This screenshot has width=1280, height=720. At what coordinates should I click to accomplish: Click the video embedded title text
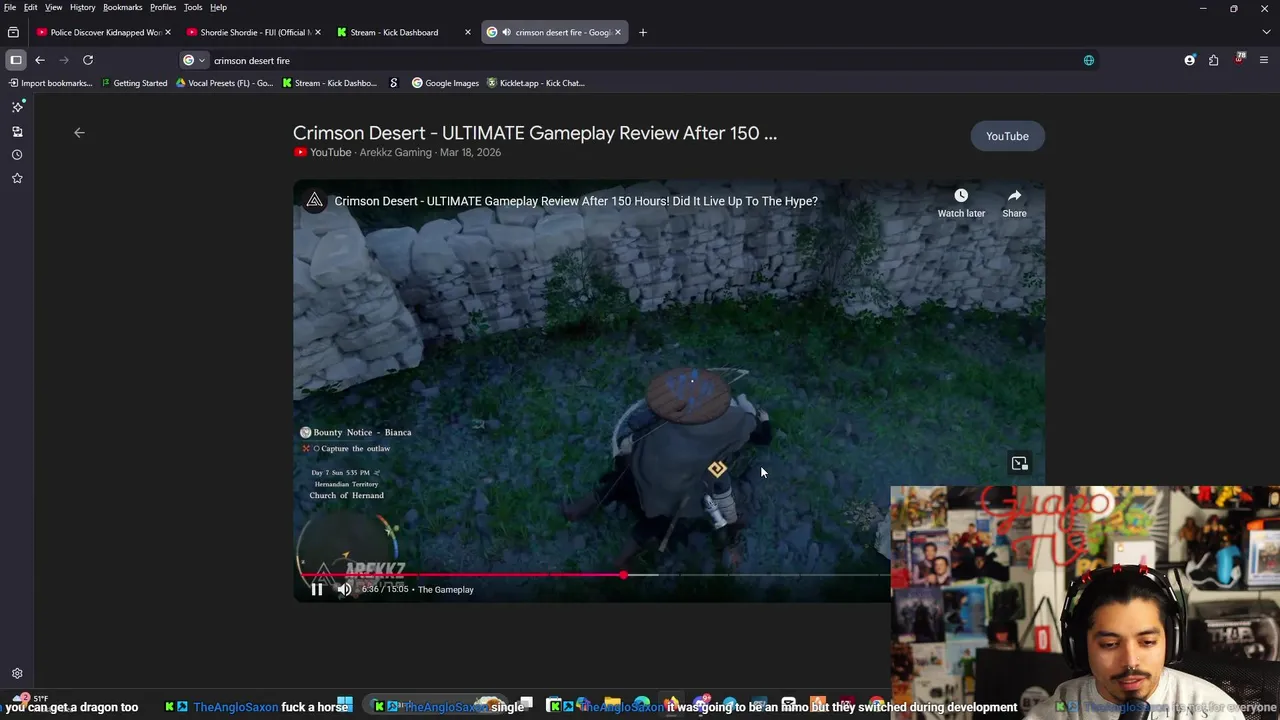576,201
